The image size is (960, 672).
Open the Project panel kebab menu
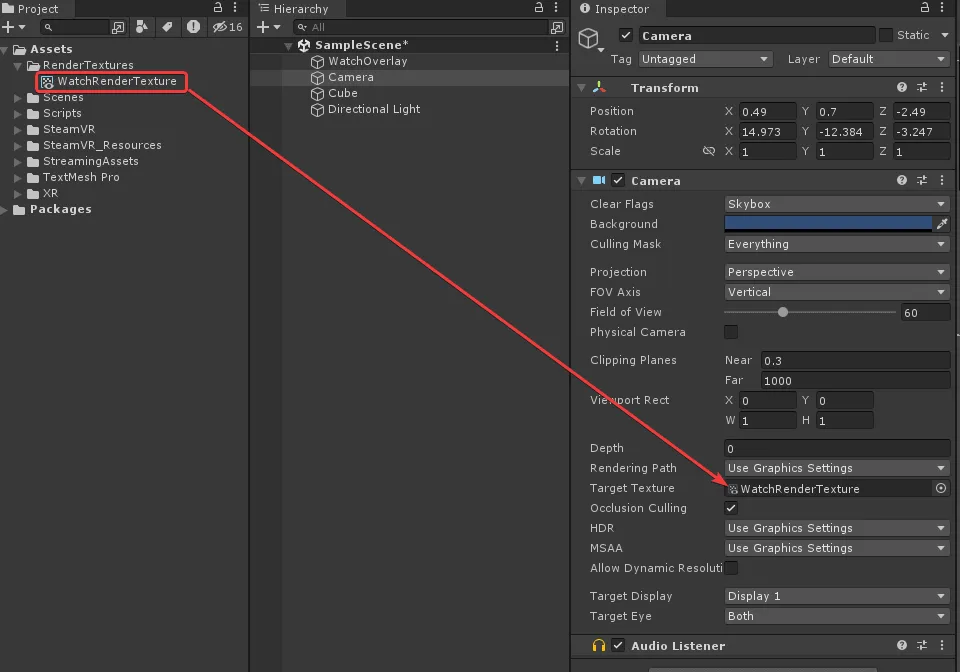(x=235, y=8)
